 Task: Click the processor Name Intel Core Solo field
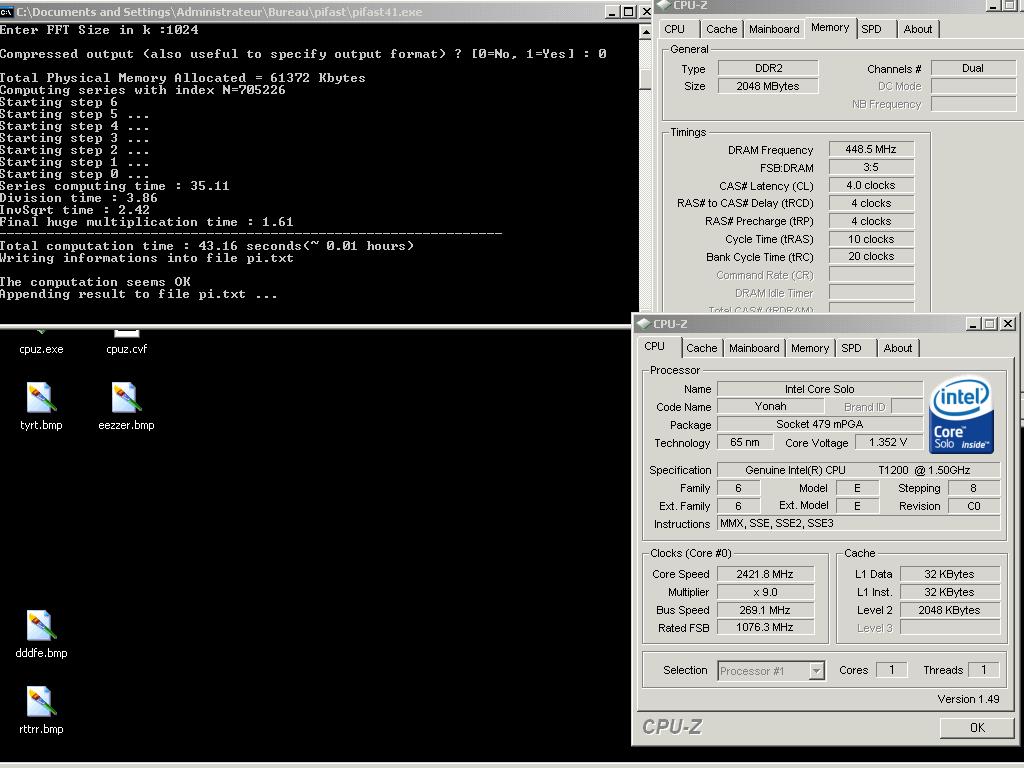click(820, 389)
